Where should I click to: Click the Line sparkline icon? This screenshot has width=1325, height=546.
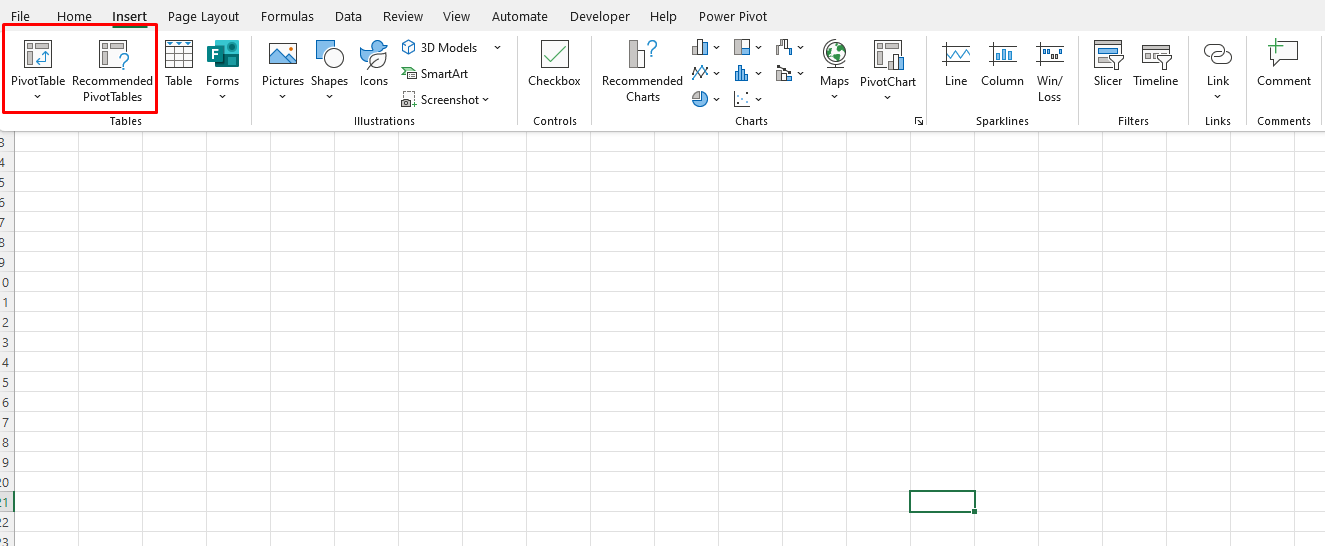click(x=956, y=64)
